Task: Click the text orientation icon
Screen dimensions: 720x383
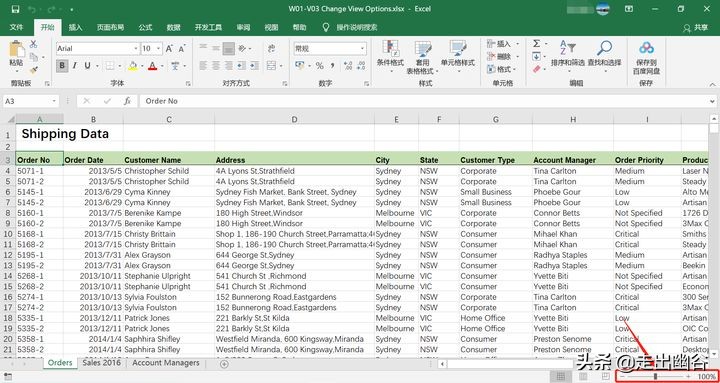Action: click(243, 48)
